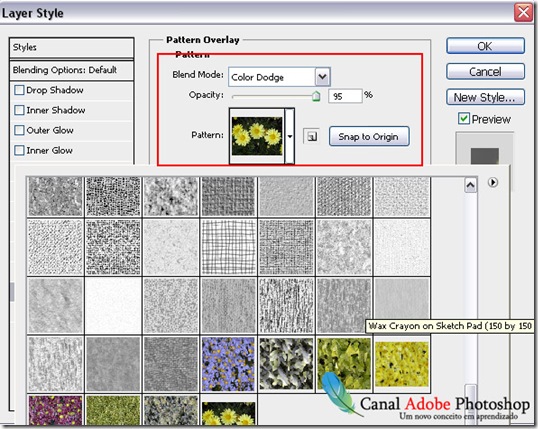538x429 pixels.
Task: Click the Opacity slider handle
Action: coord(316,96)
